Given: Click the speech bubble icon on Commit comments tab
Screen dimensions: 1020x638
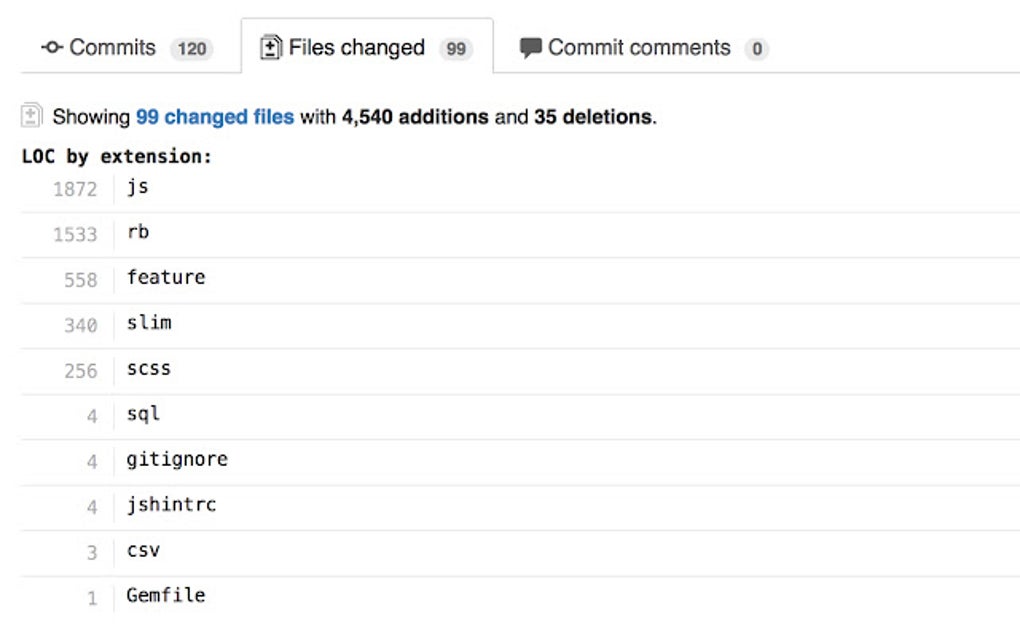Looking at the screenshot, I should click(530, 46).
